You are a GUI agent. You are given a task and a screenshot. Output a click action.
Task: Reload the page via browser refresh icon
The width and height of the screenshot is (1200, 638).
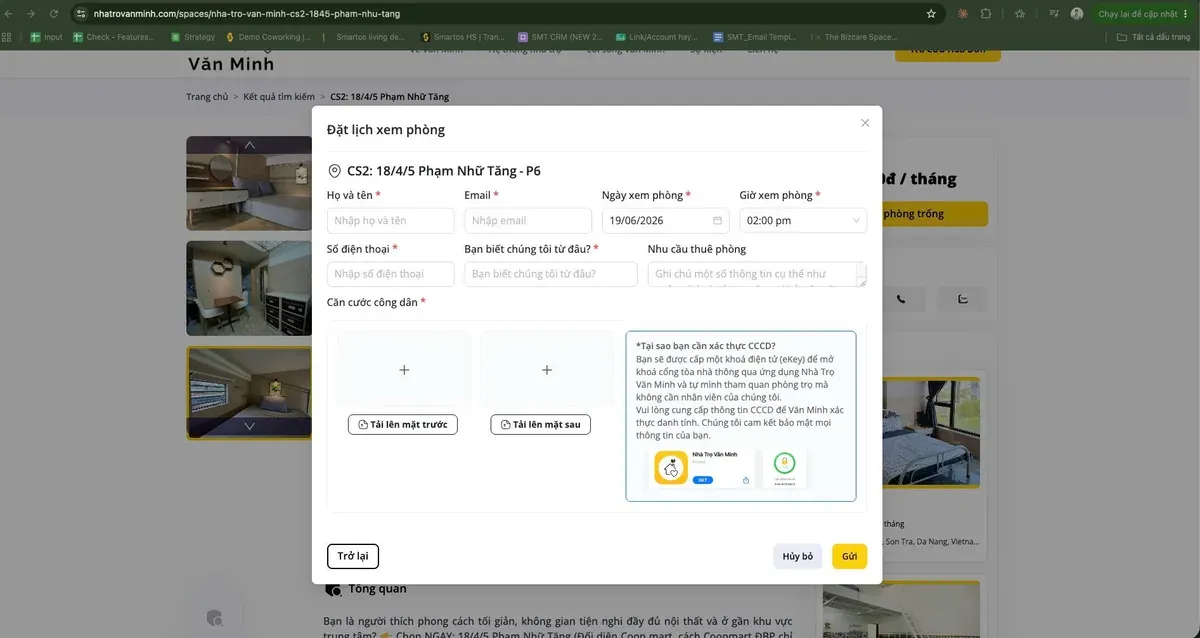click(x=51, y=14)
